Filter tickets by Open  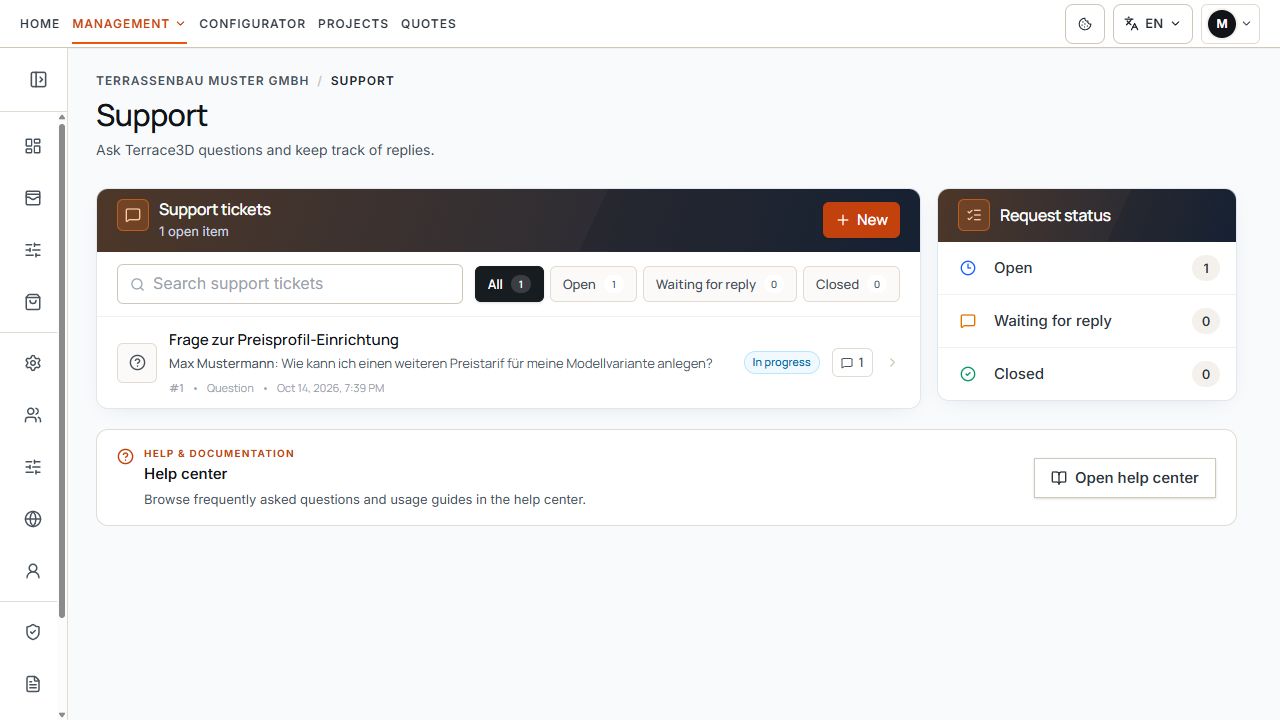pyautogui.click(x=593, y=284)
